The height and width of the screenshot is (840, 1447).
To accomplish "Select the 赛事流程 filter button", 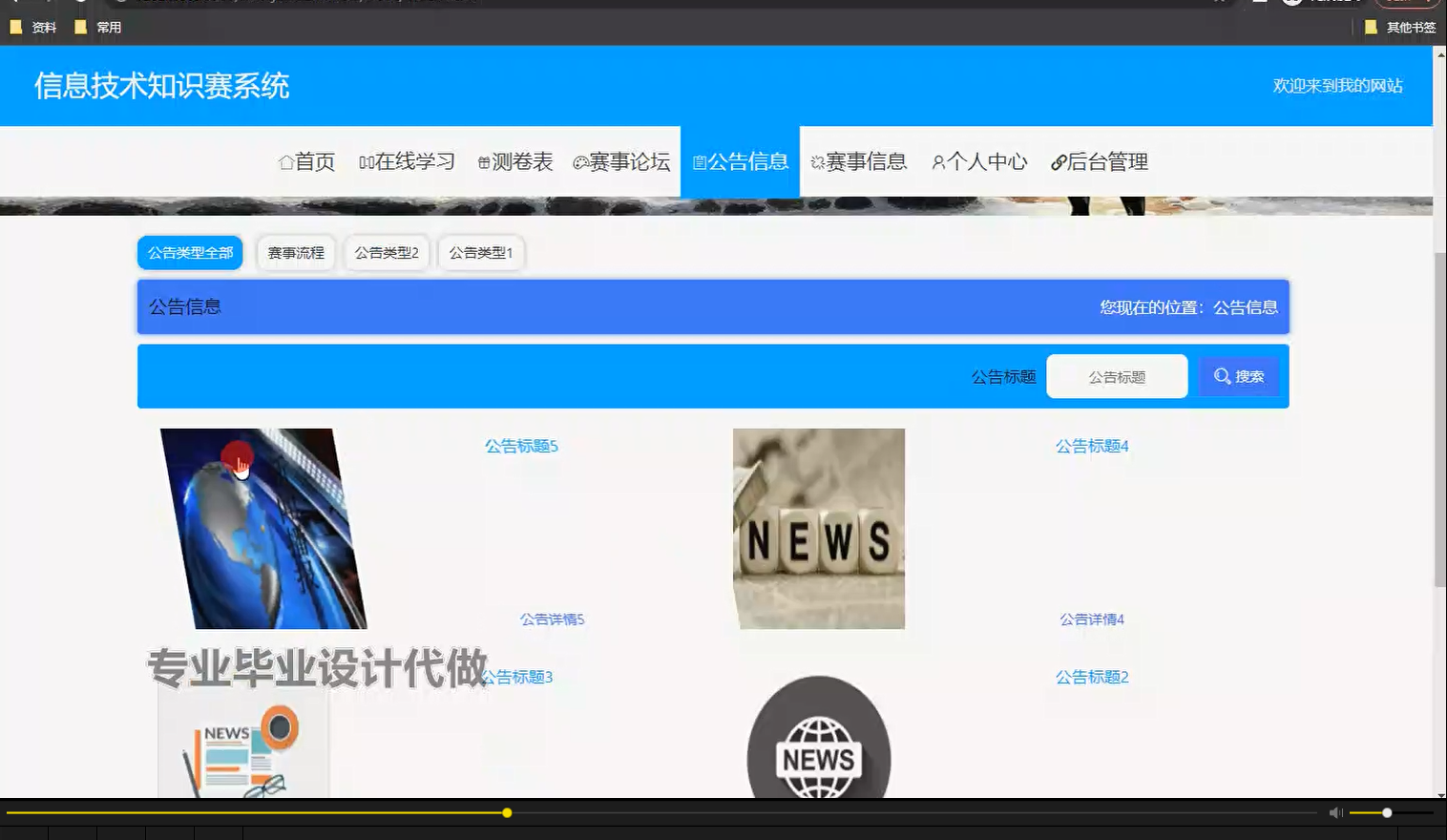I will (296, 252).
